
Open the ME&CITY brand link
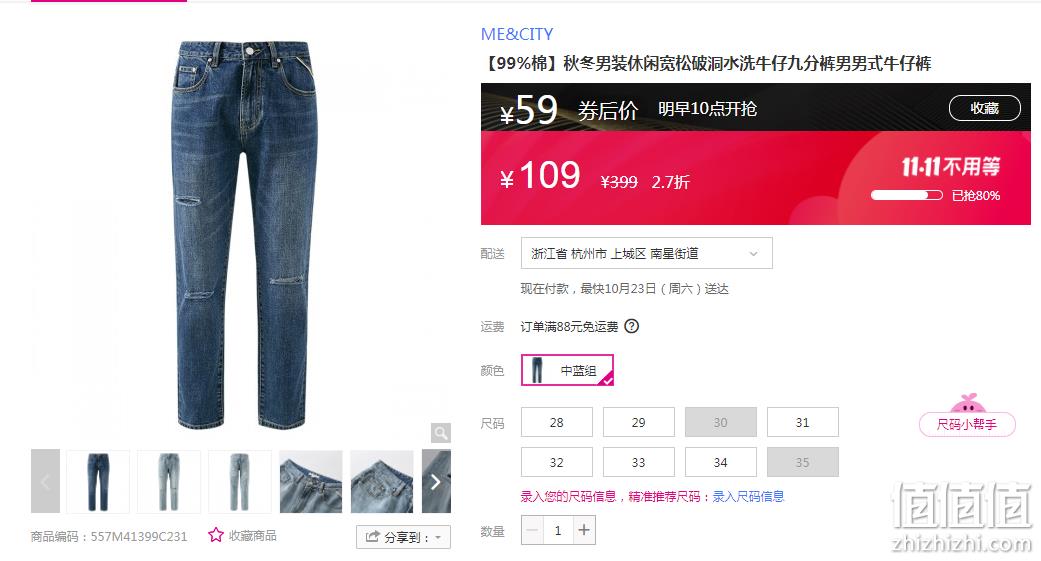coord(517,34)
